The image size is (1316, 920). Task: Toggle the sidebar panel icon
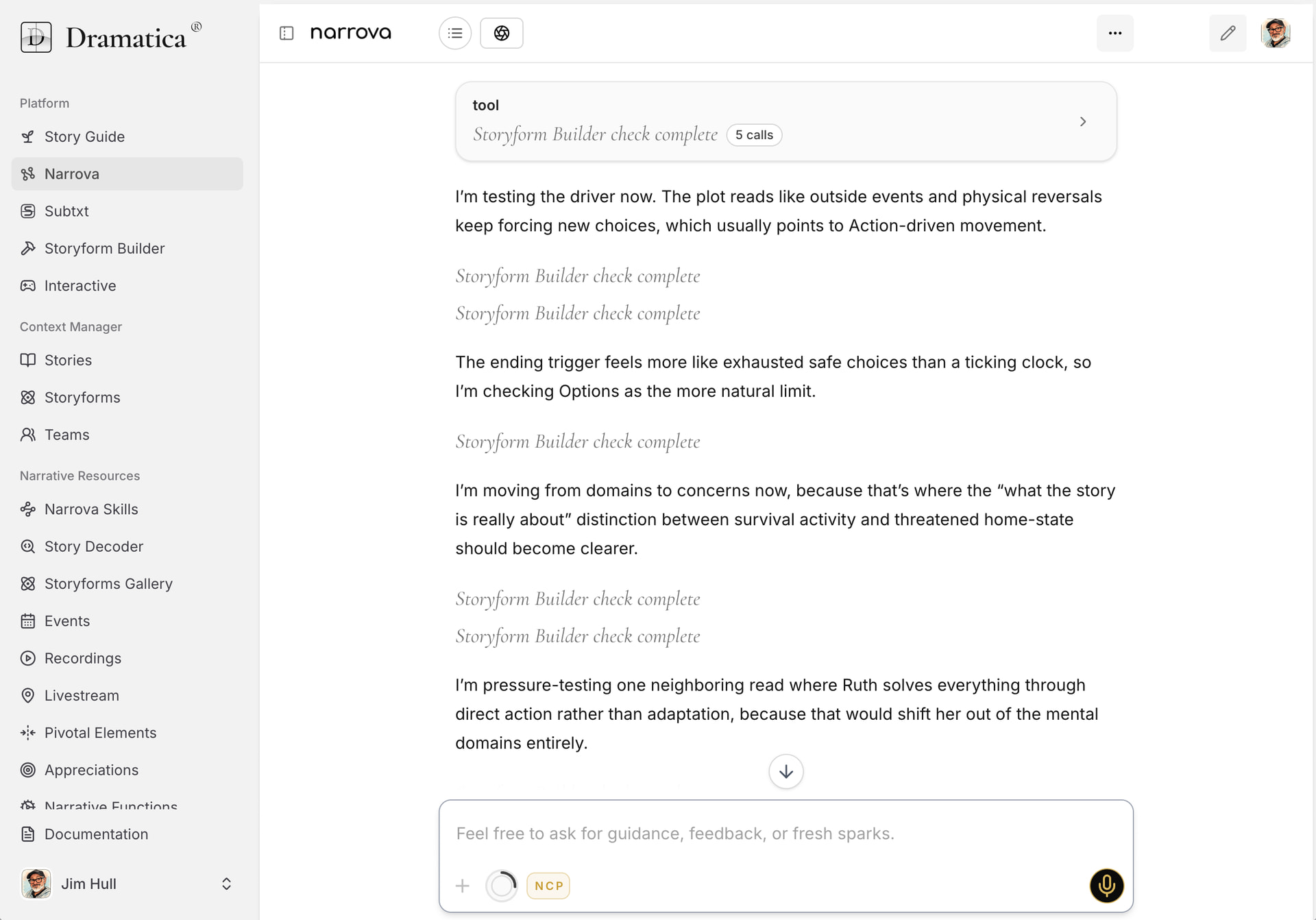pos(287,33)
